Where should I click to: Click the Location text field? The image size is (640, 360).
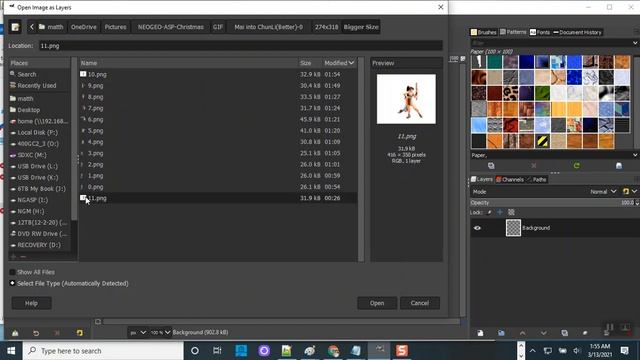point(240,46)
